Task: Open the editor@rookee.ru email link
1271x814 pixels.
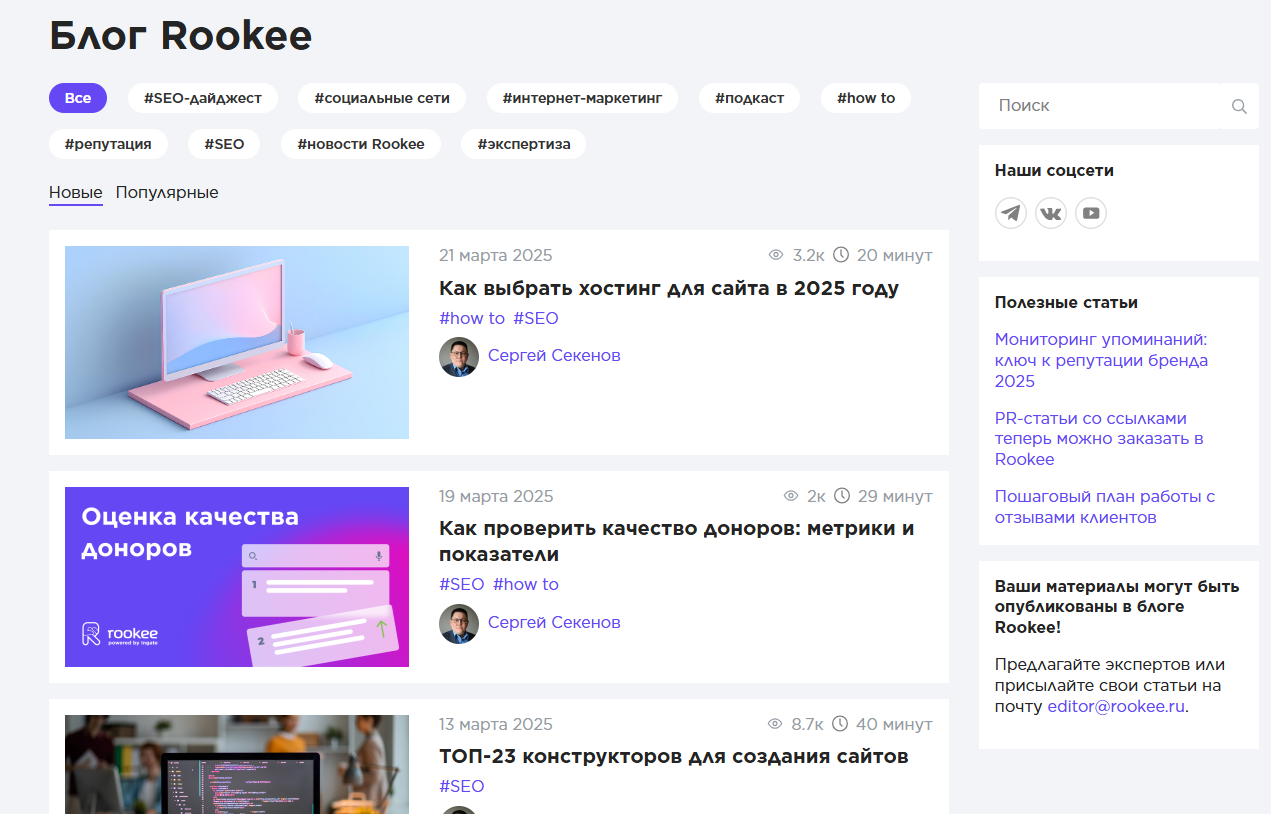Action: click(1116, 706)
